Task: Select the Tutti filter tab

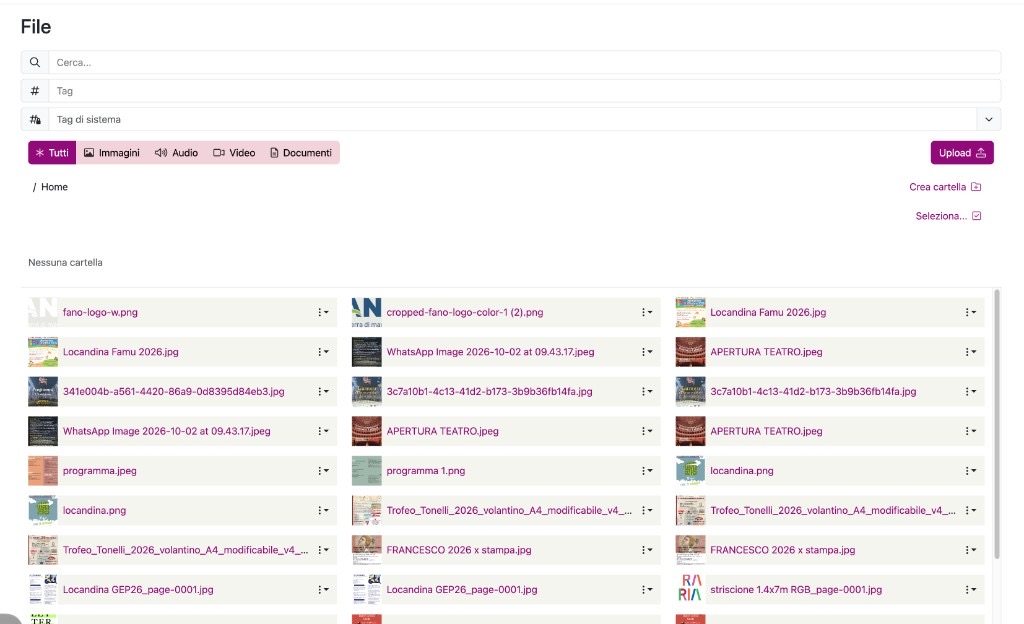Action: click(52, 153)
